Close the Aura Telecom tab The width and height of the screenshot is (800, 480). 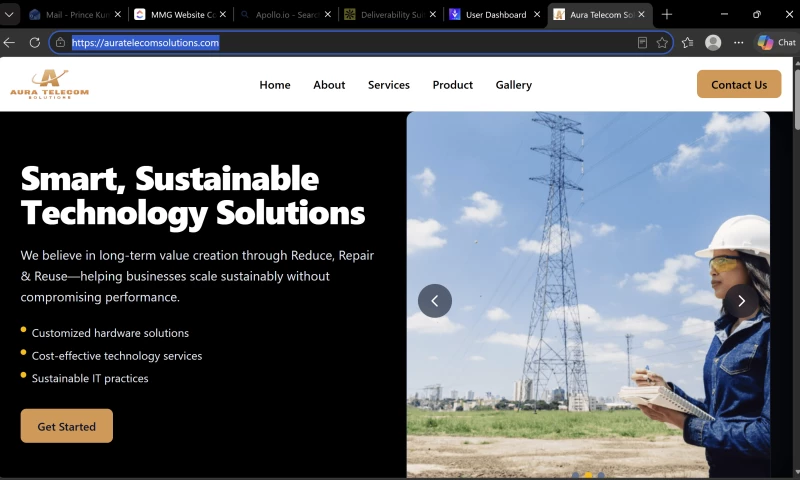642,14
